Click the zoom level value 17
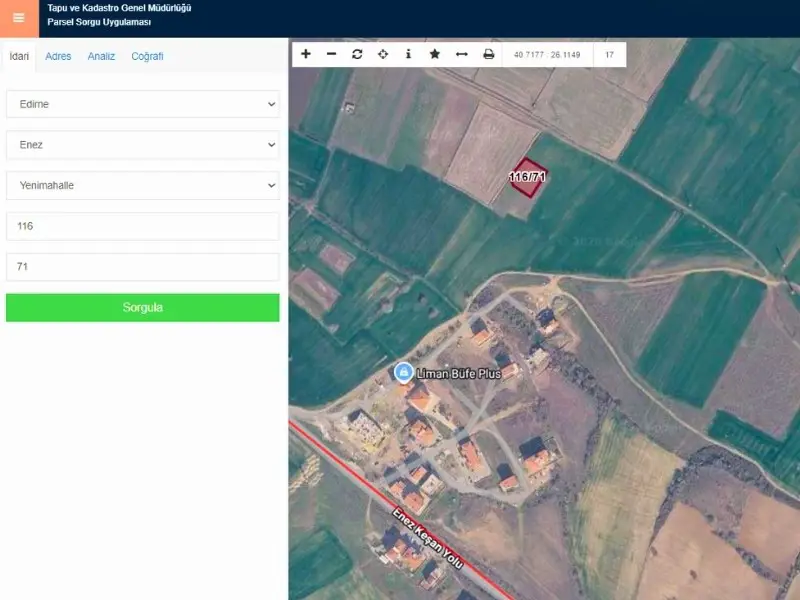 pos(609,55)
